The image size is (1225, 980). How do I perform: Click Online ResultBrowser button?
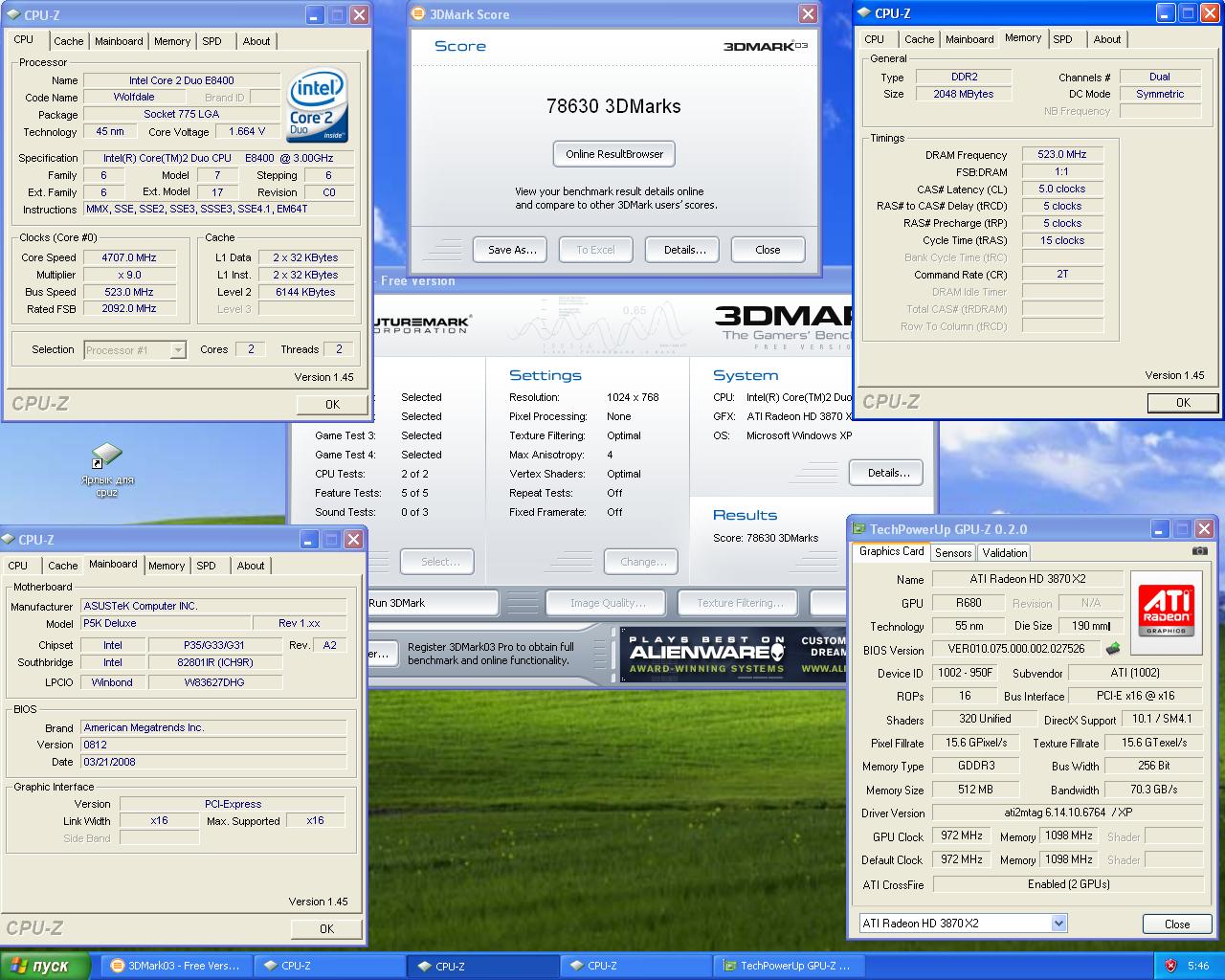click(614, 154)
